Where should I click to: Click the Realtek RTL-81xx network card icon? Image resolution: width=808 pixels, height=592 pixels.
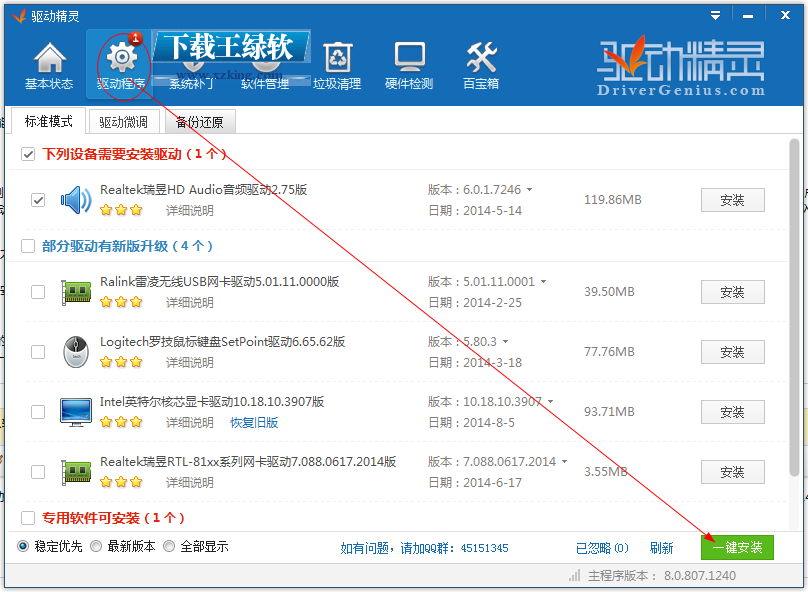[x=76, y=472]
